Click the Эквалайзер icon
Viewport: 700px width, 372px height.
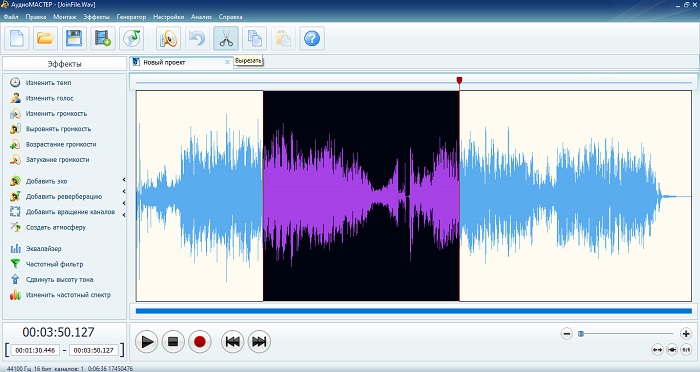(x=15, y=249)
